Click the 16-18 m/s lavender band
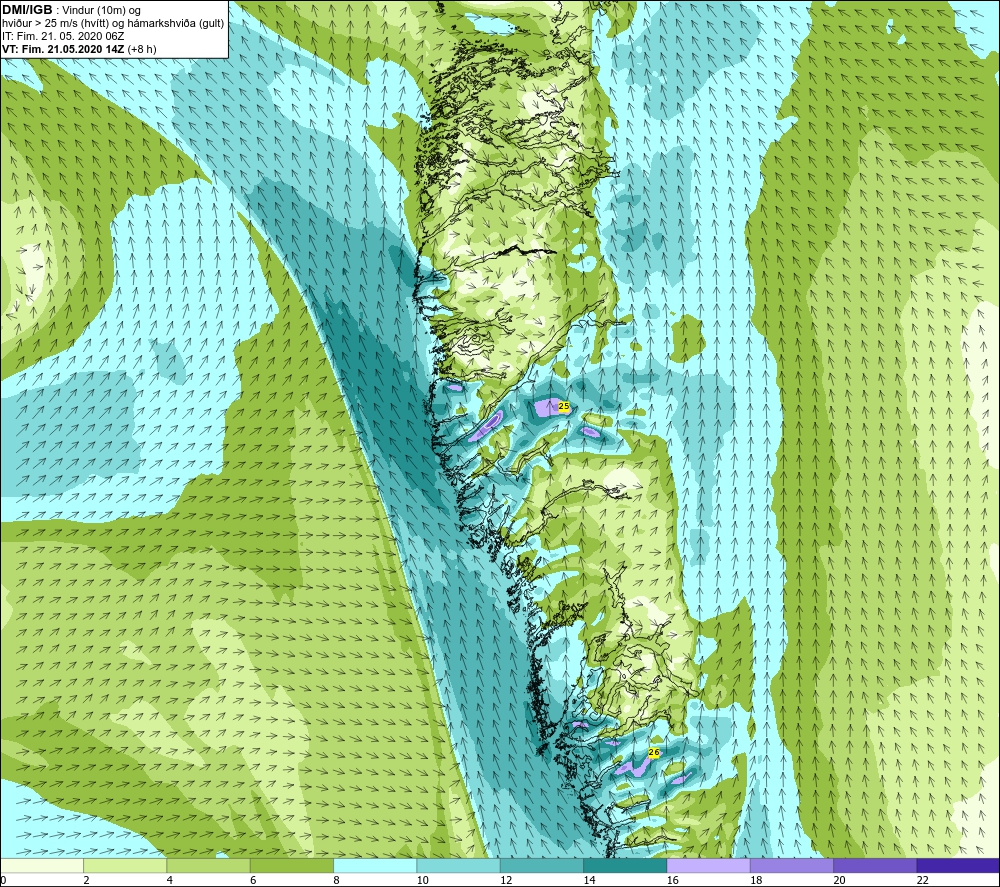This screenshot has height=887, width=1000. point(708,865)
